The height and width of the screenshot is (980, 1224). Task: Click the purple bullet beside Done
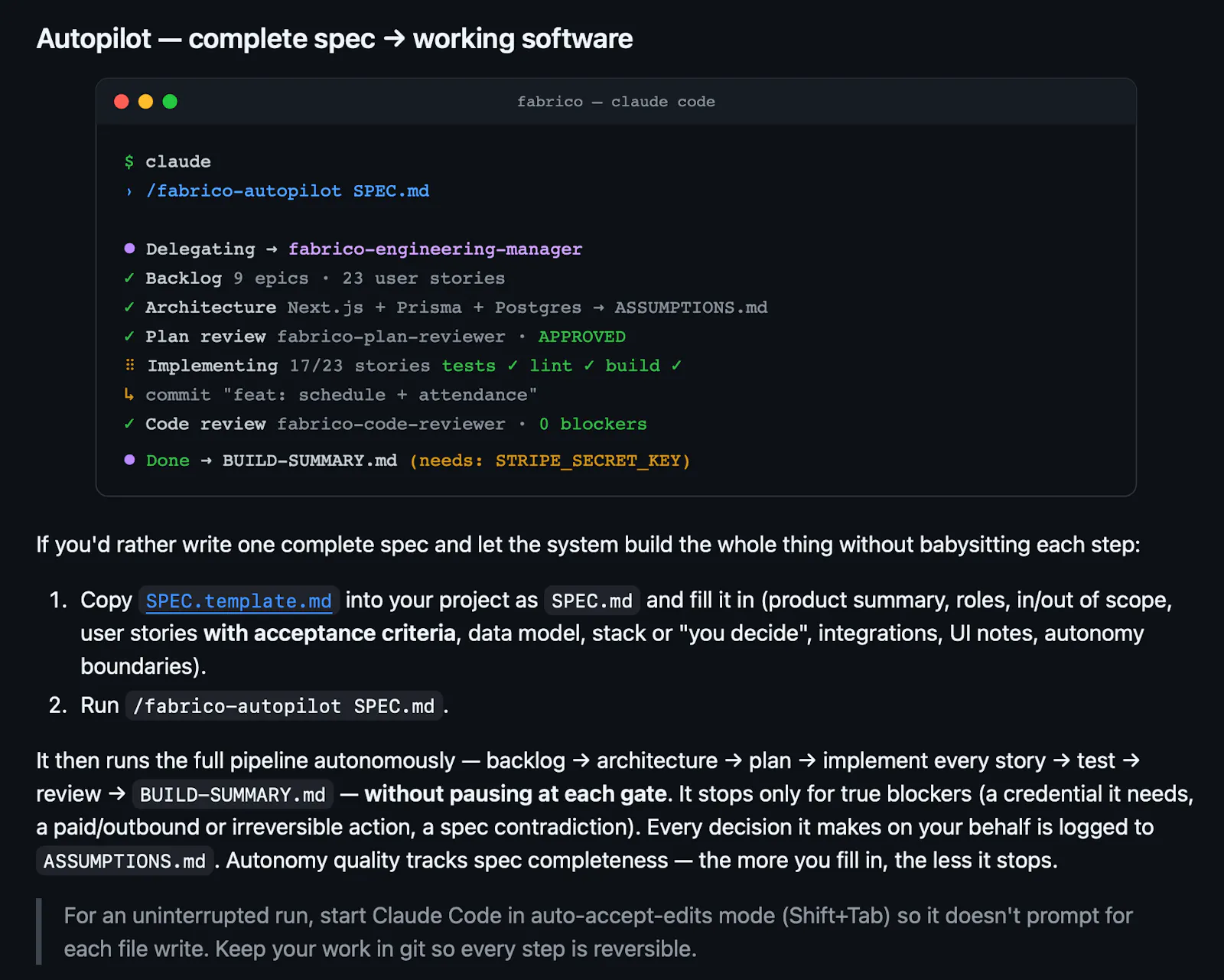coord(129,460)
